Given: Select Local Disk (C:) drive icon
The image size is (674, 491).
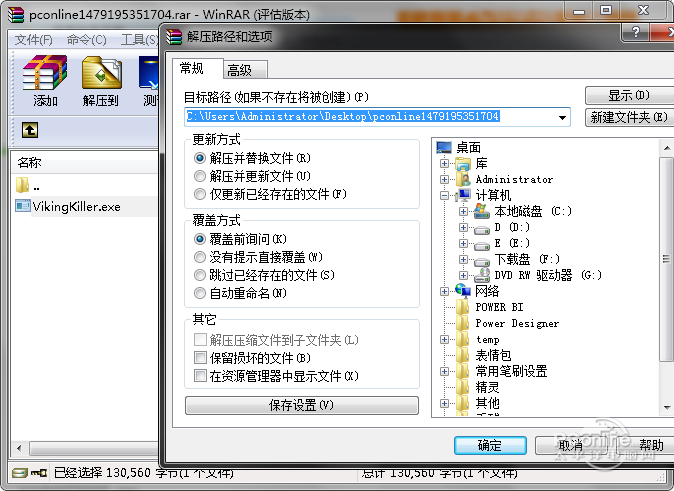Looking at the screenshot, I should pos(482,211).
